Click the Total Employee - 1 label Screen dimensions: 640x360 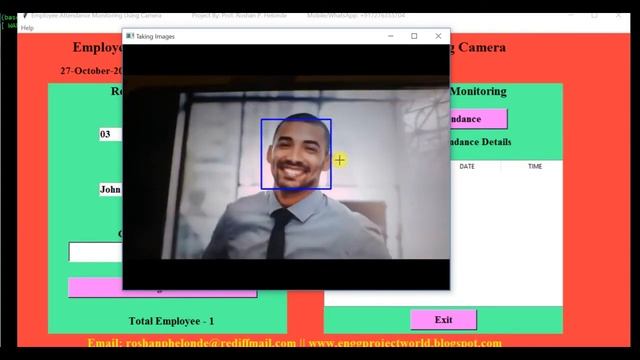(171, 321)
